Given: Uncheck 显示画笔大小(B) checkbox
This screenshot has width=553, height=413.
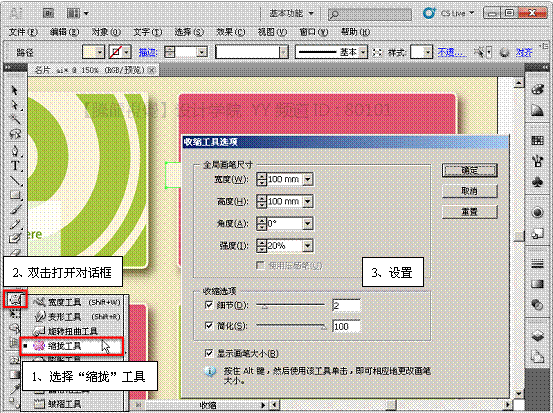Looking at the screenshot, I should click(209, 353).
